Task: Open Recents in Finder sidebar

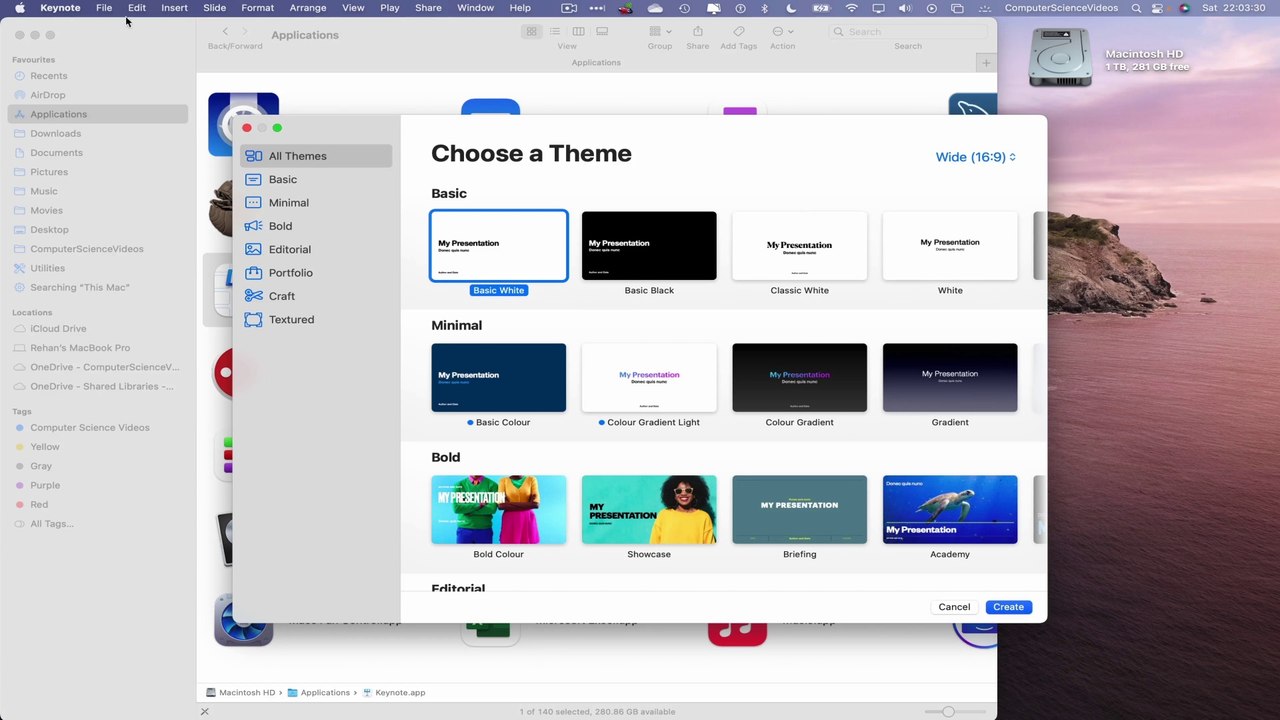Action: [97, 76]
